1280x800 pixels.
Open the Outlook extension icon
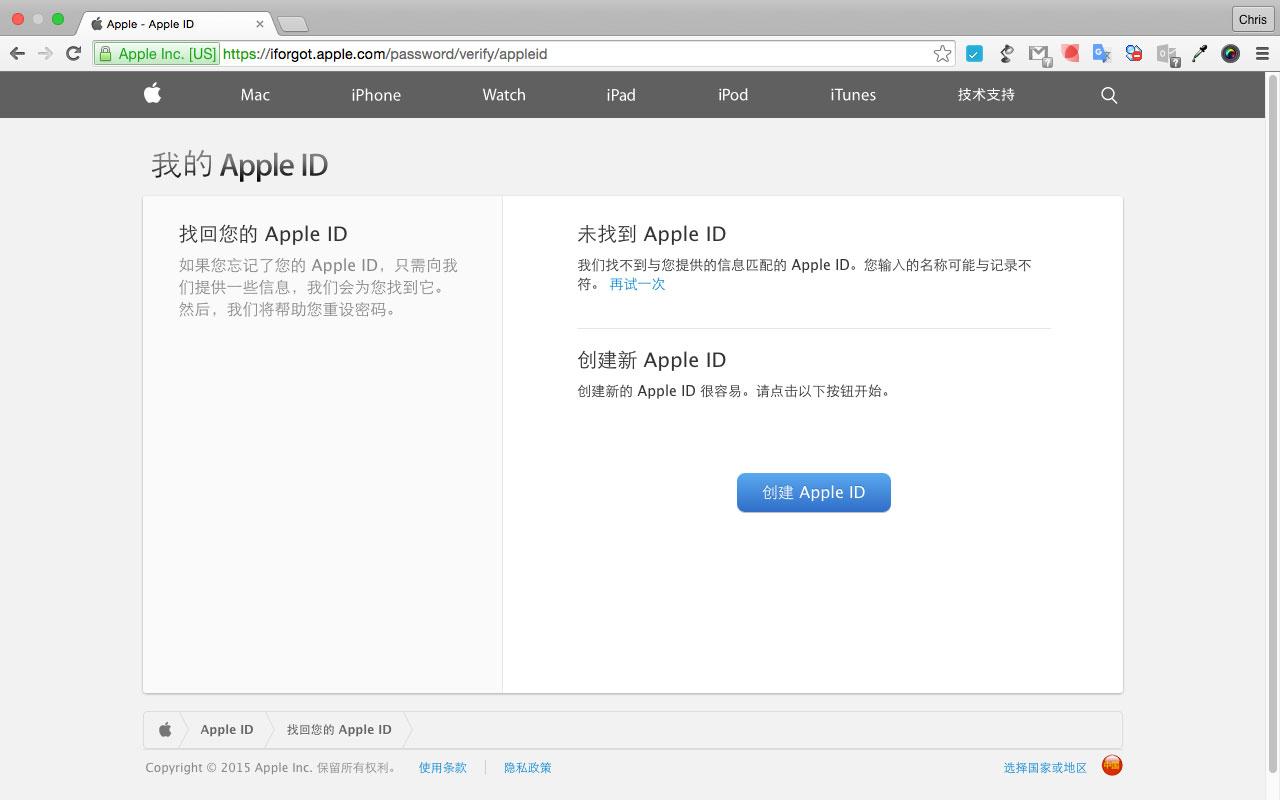point(1168,55)
